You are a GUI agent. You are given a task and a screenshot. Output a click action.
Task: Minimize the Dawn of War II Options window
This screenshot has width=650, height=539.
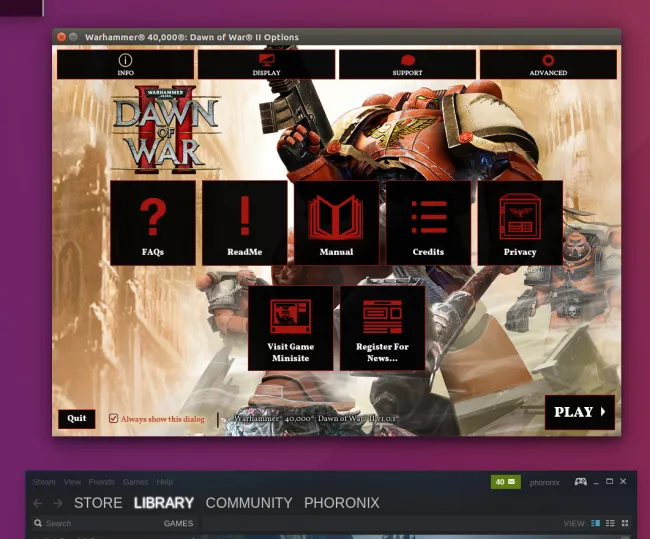click(x=73, y=37)
